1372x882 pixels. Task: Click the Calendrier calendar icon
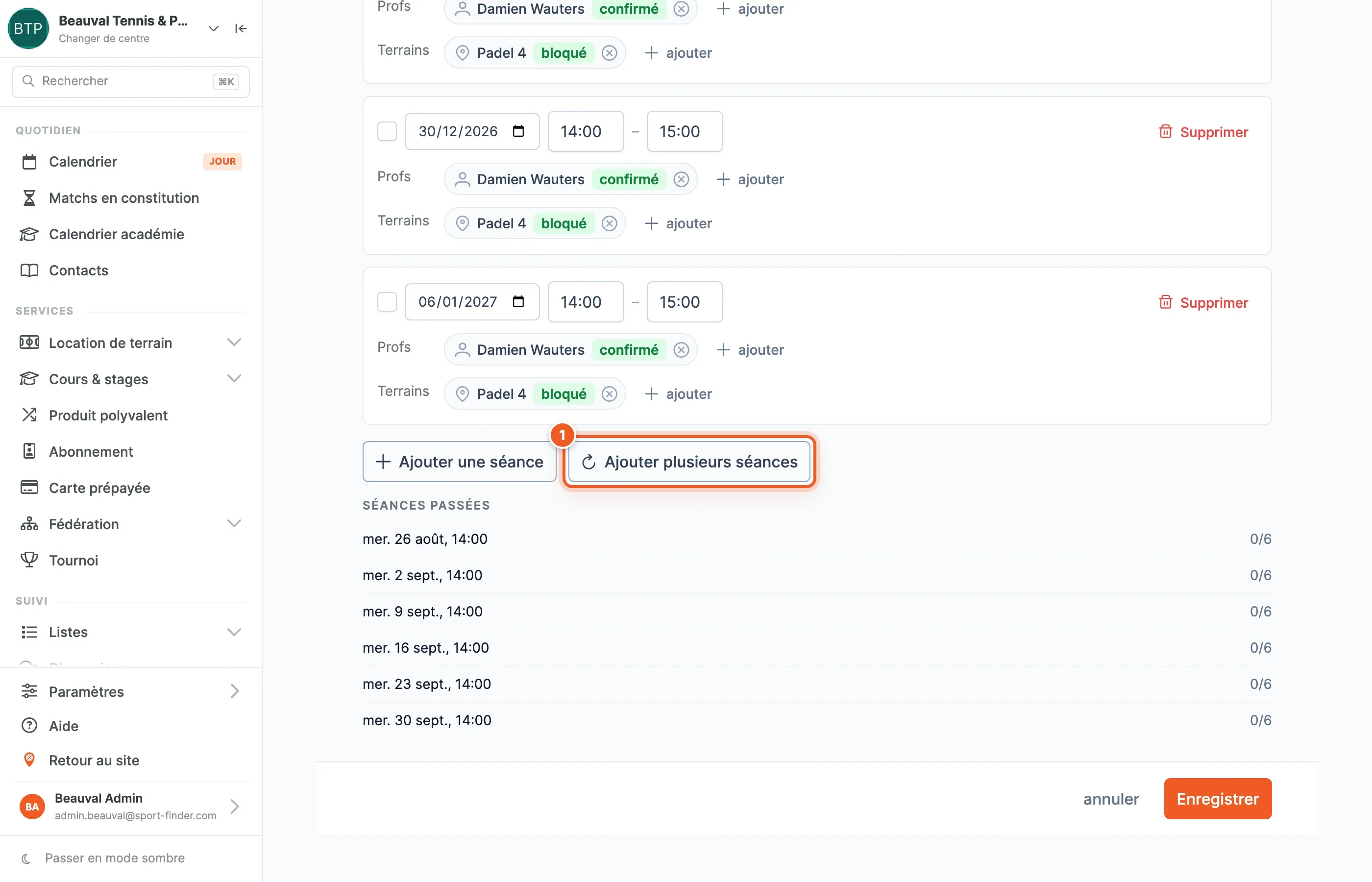pyautogui.click(x=29, y=162)
